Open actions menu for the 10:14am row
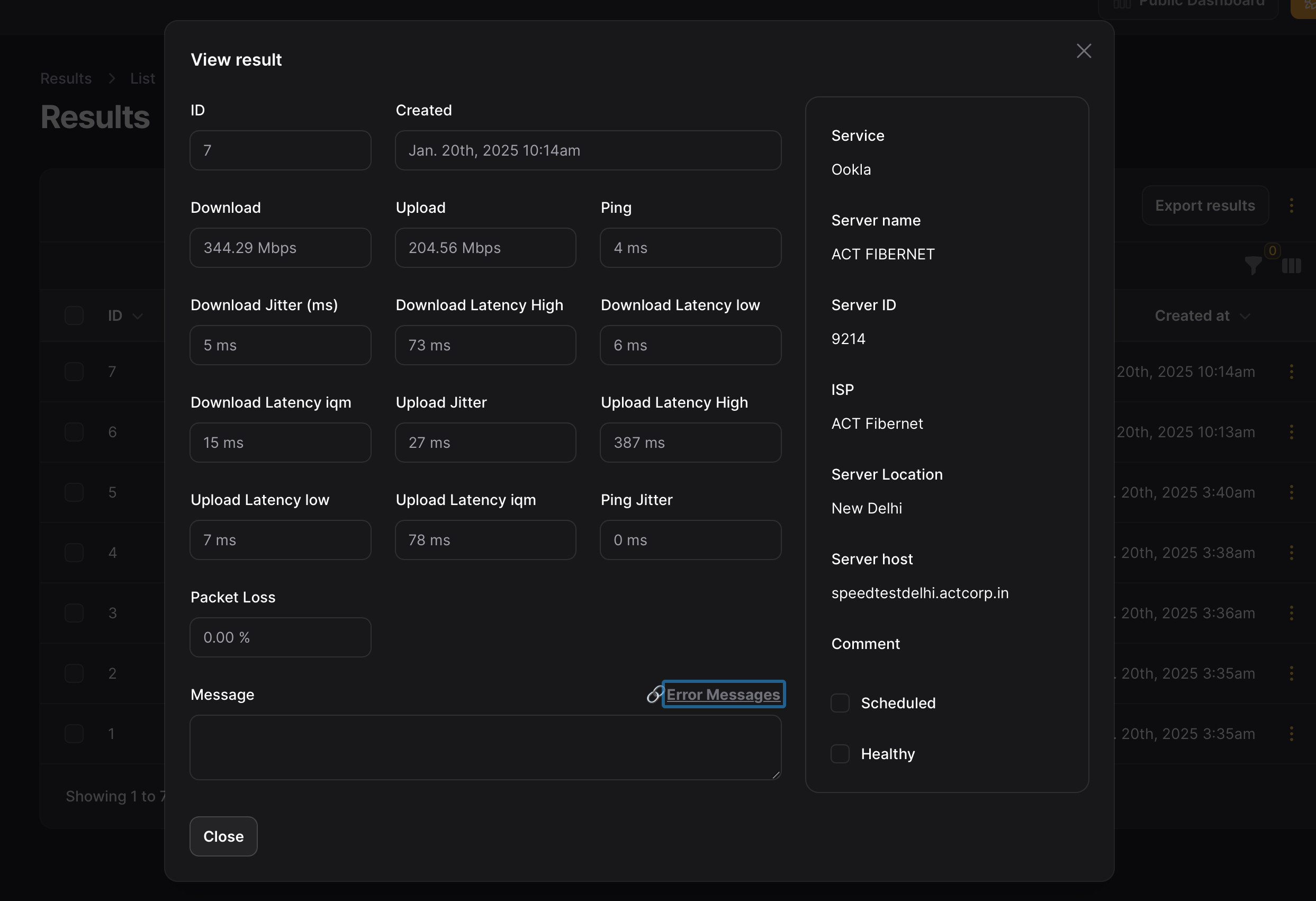 coord(1291,372)
